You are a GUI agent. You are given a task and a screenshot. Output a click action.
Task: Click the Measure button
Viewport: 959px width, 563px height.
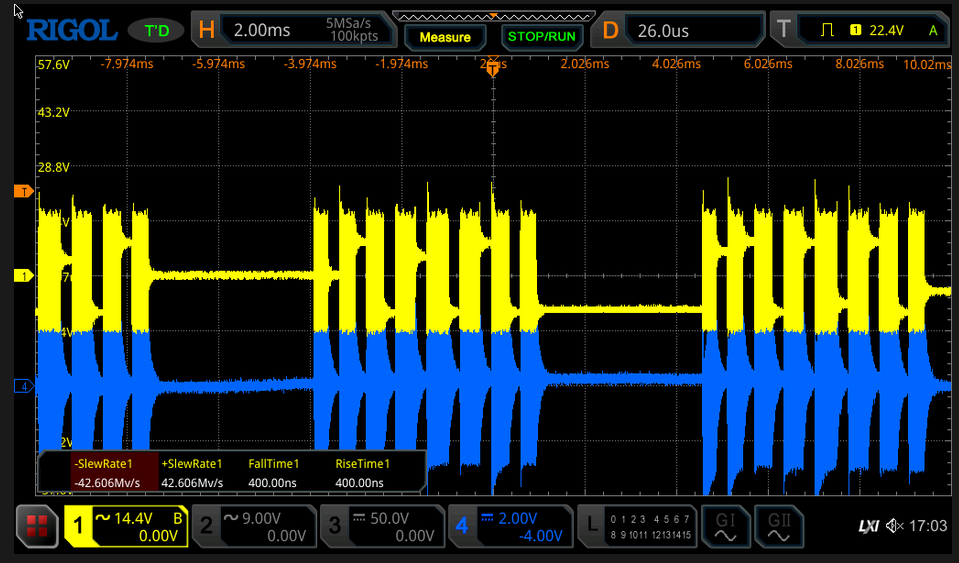coord(445,37)
